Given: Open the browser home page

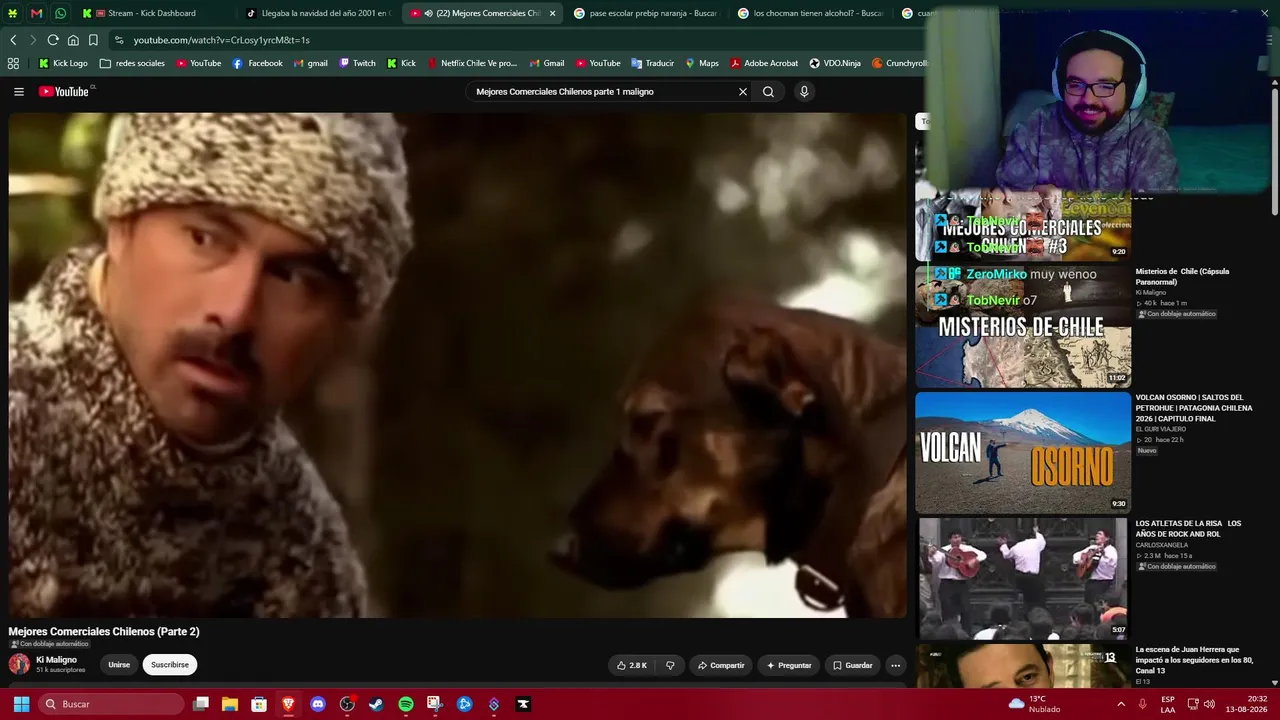Looking at the screenshot, I should [x=73, y=40].
